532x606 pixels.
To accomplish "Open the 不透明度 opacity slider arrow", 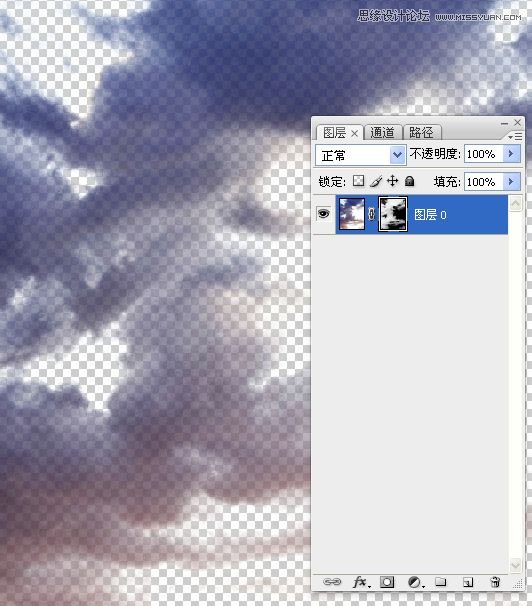I will click(x=512, y=154).
